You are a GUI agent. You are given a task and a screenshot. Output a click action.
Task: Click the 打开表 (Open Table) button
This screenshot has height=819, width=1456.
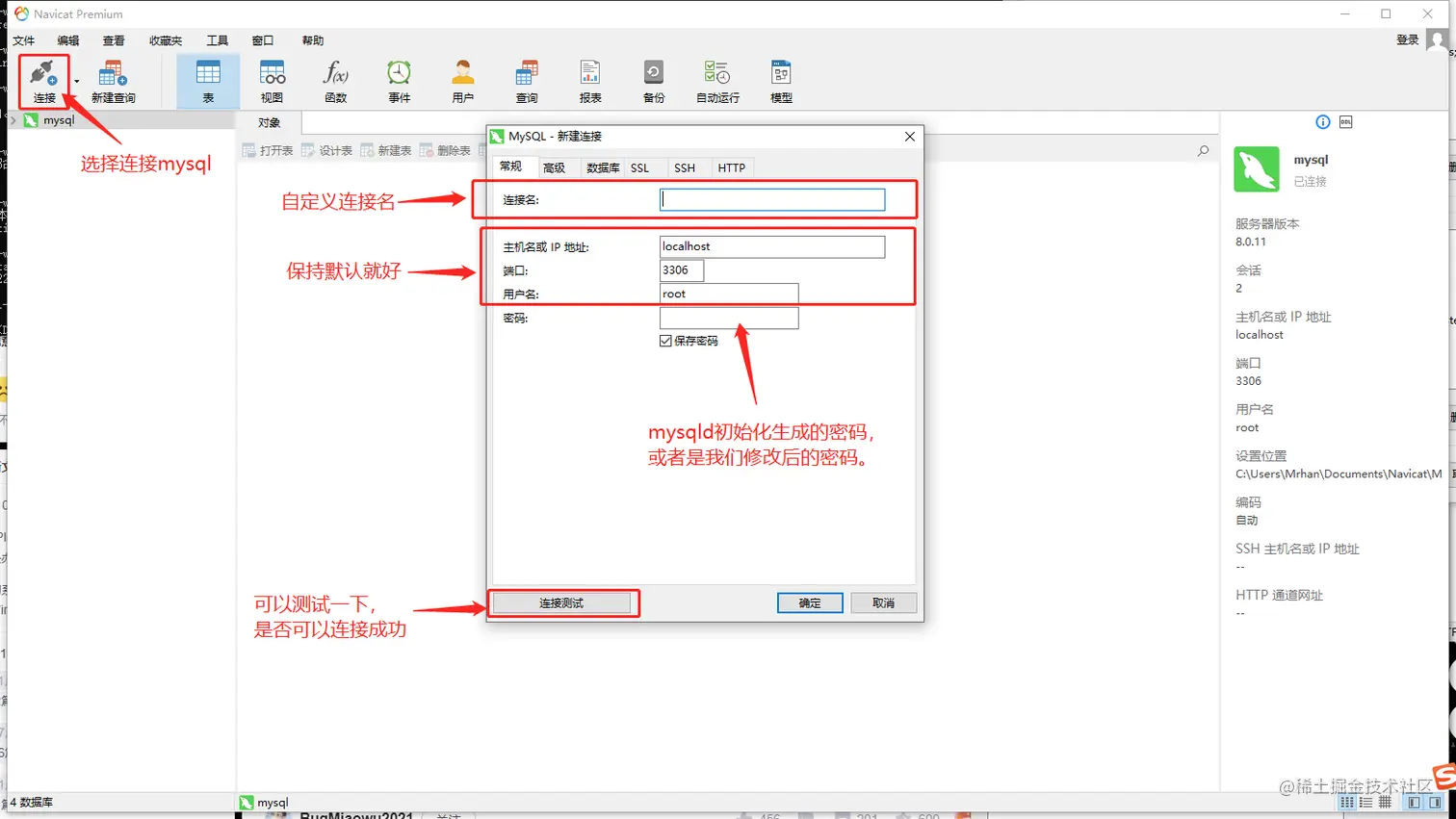(x=268, y=150)
